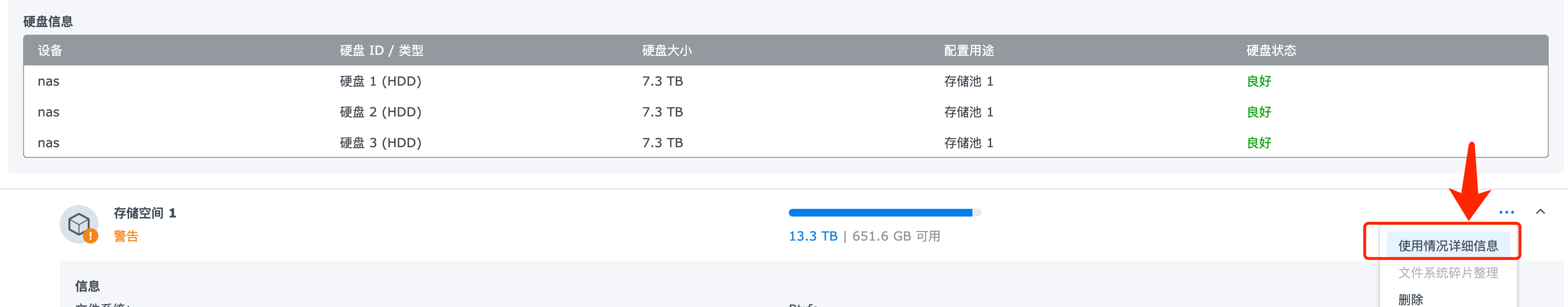Select 使用情况详细信息 menu item
This screenshot has width=1568, height=307.
[x=1448, y=245]
